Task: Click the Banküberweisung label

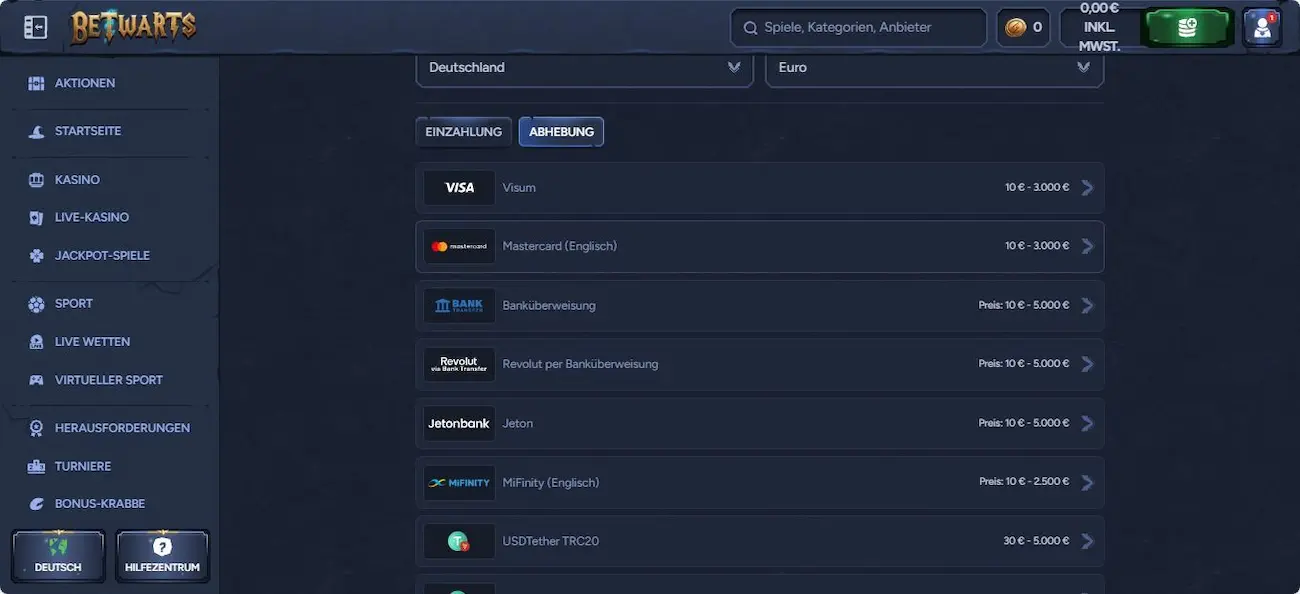Action: [x=549, y=305]
